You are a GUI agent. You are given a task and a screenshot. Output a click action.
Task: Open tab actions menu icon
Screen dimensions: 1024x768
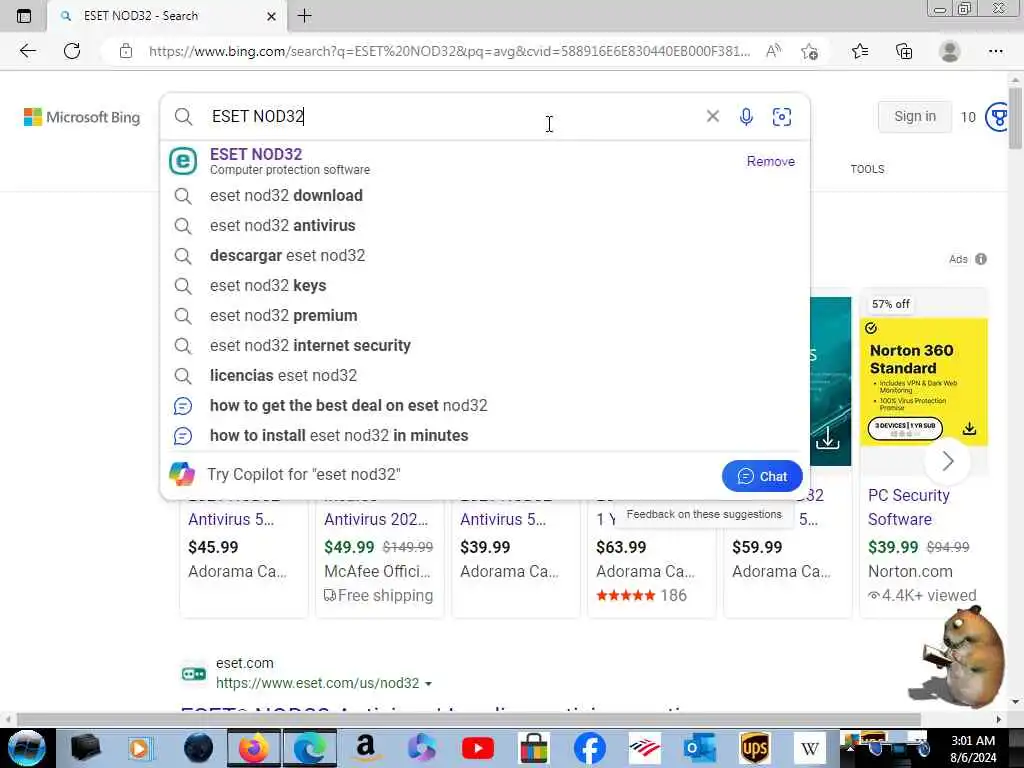(24, 16)
